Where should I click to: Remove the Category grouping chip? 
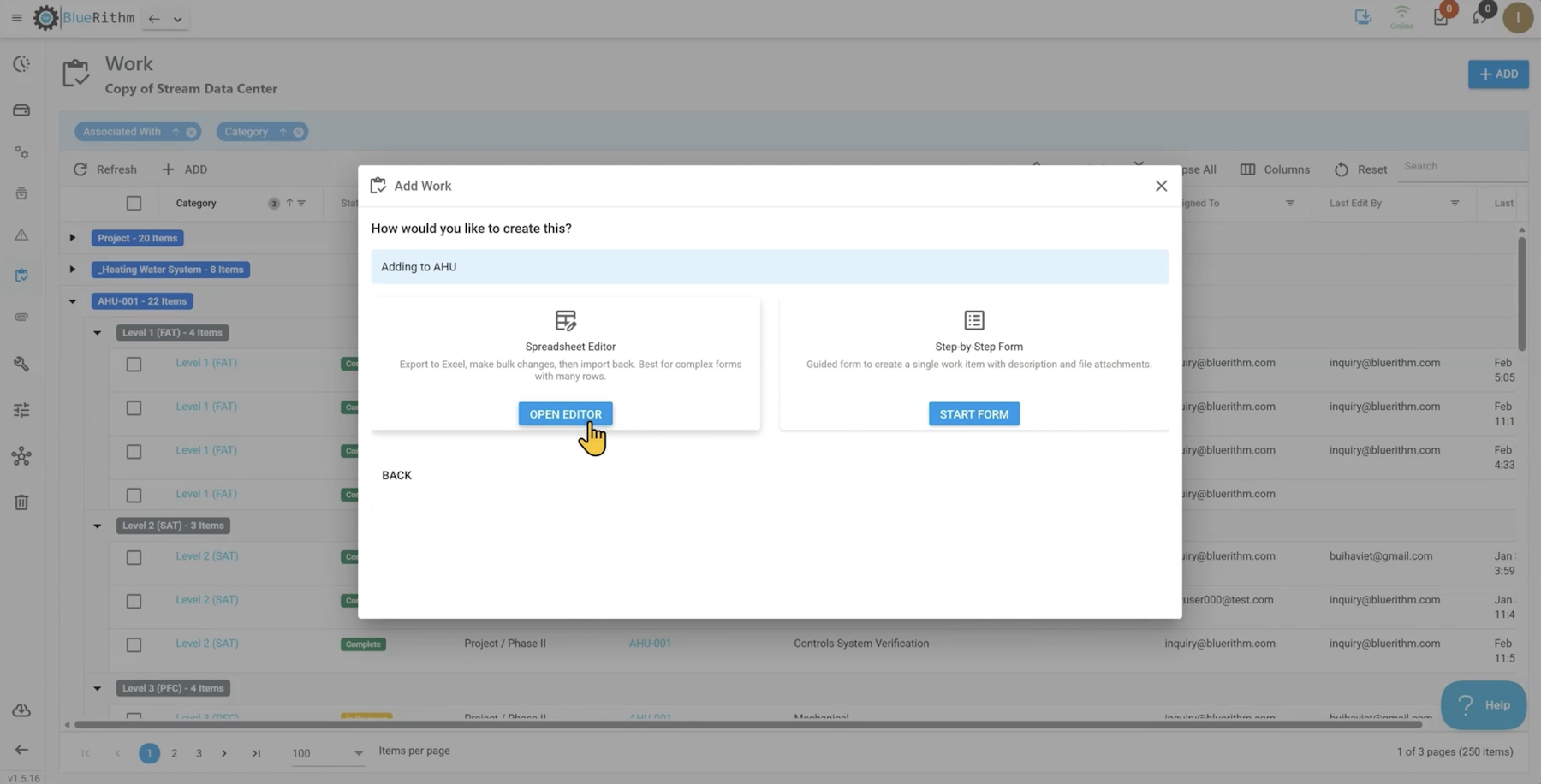pyautogui.click(x=298, y=132)
